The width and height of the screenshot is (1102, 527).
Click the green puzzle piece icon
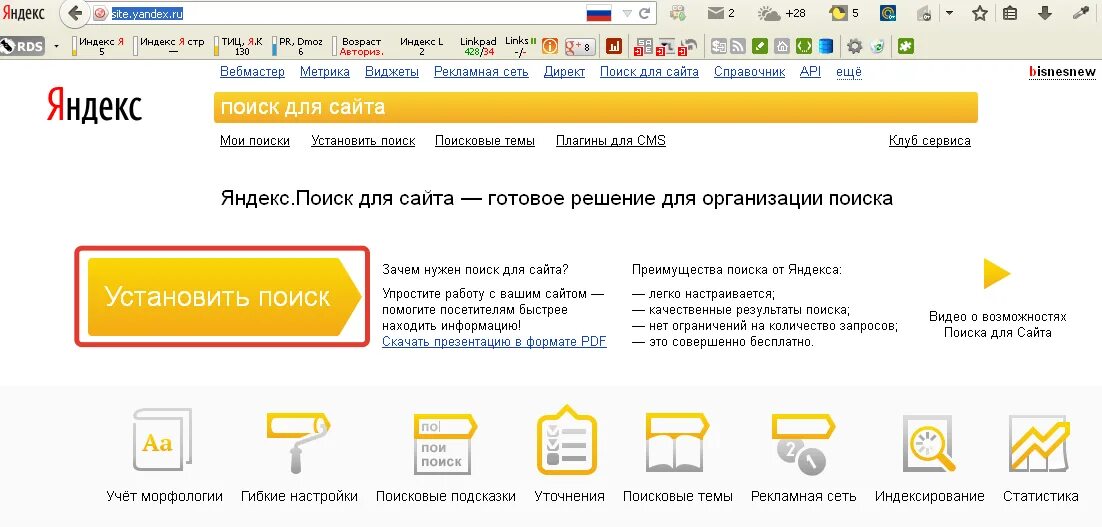pos(906,46)
